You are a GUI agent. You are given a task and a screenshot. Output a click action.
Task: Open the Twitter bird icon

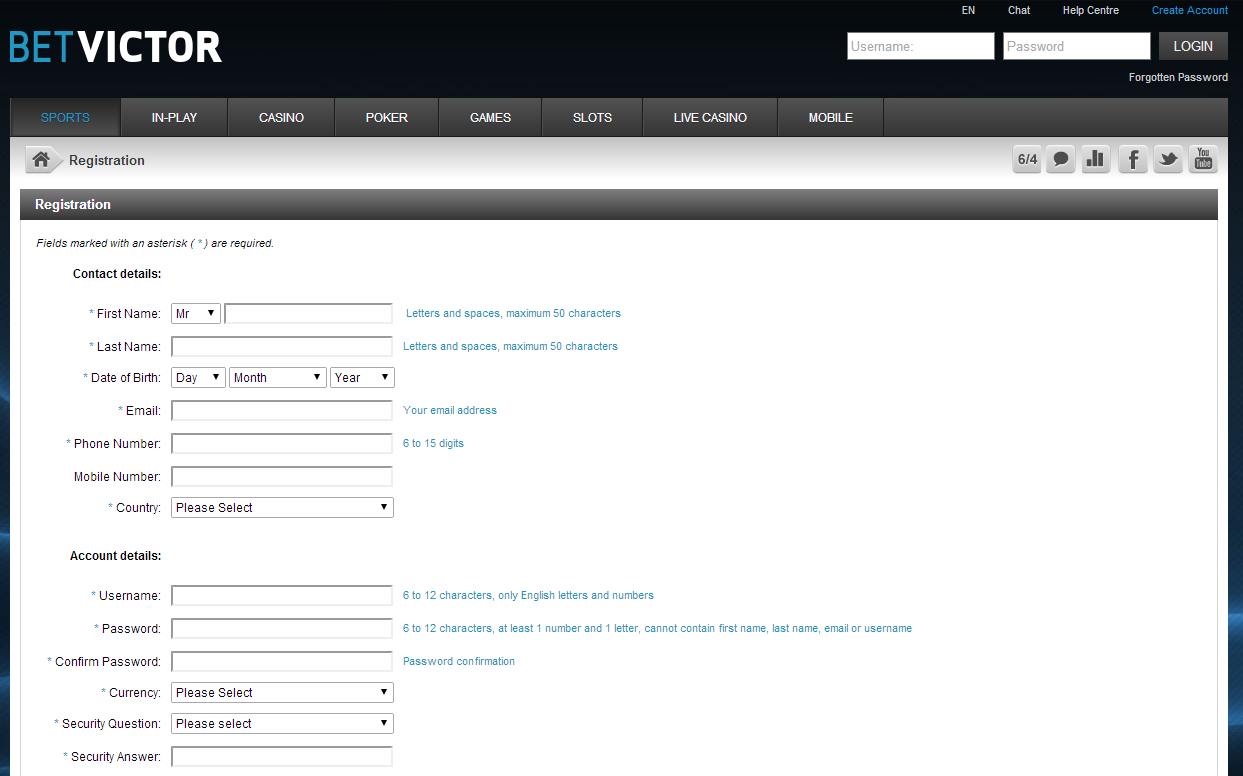[1167, 159]
